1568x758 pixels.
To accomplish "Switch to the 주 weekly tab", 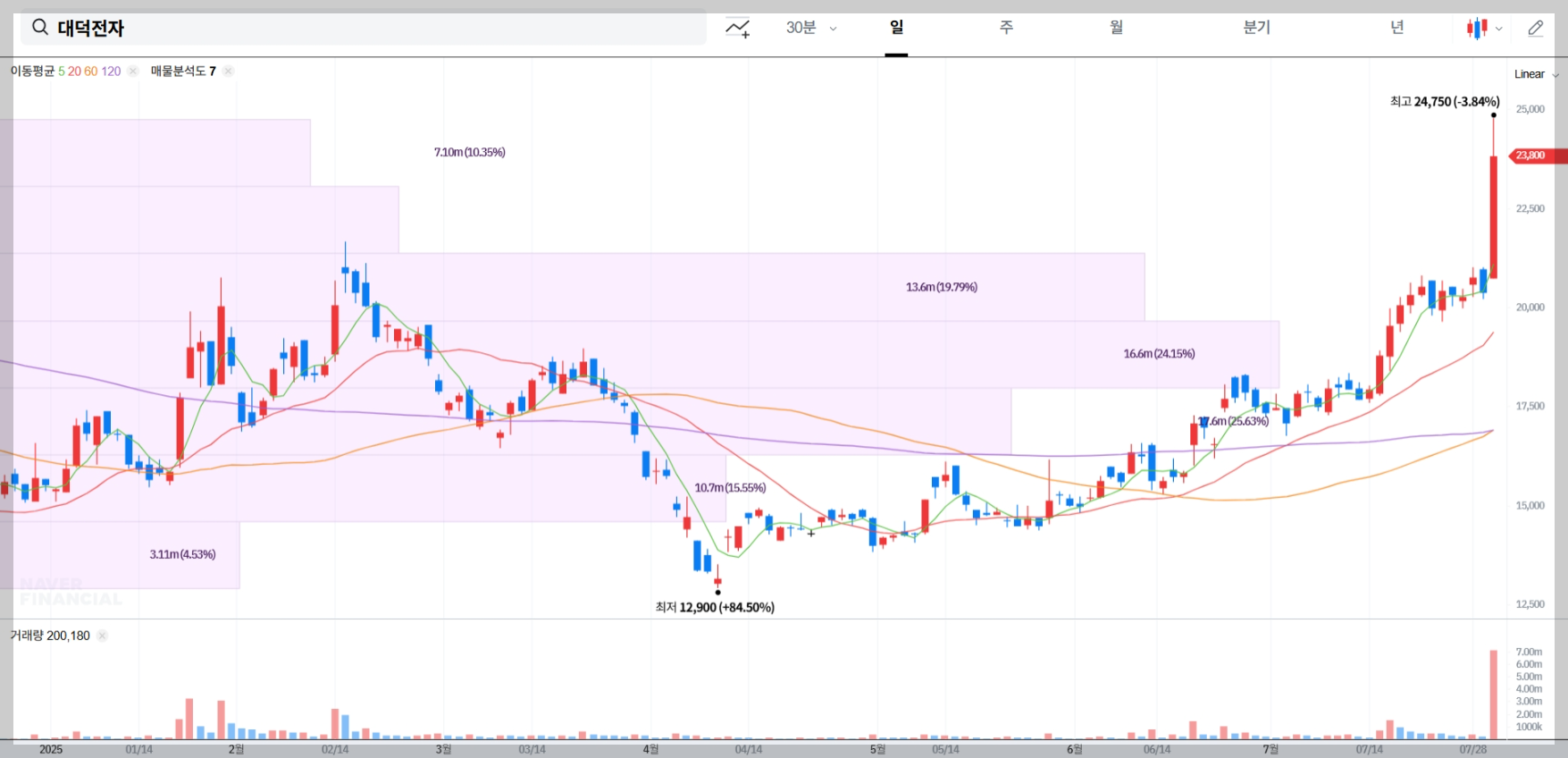I will click(1006, 28).
